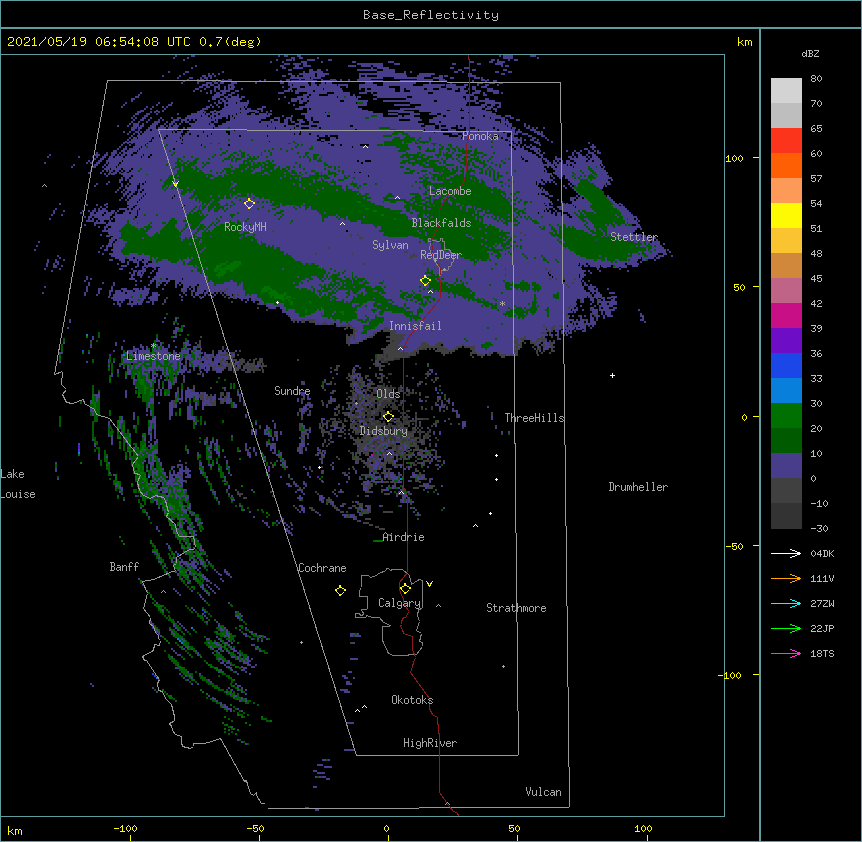This screenshot has width=862, height=842.
Task: Click the RockyMH label
Action: point(245,227)
